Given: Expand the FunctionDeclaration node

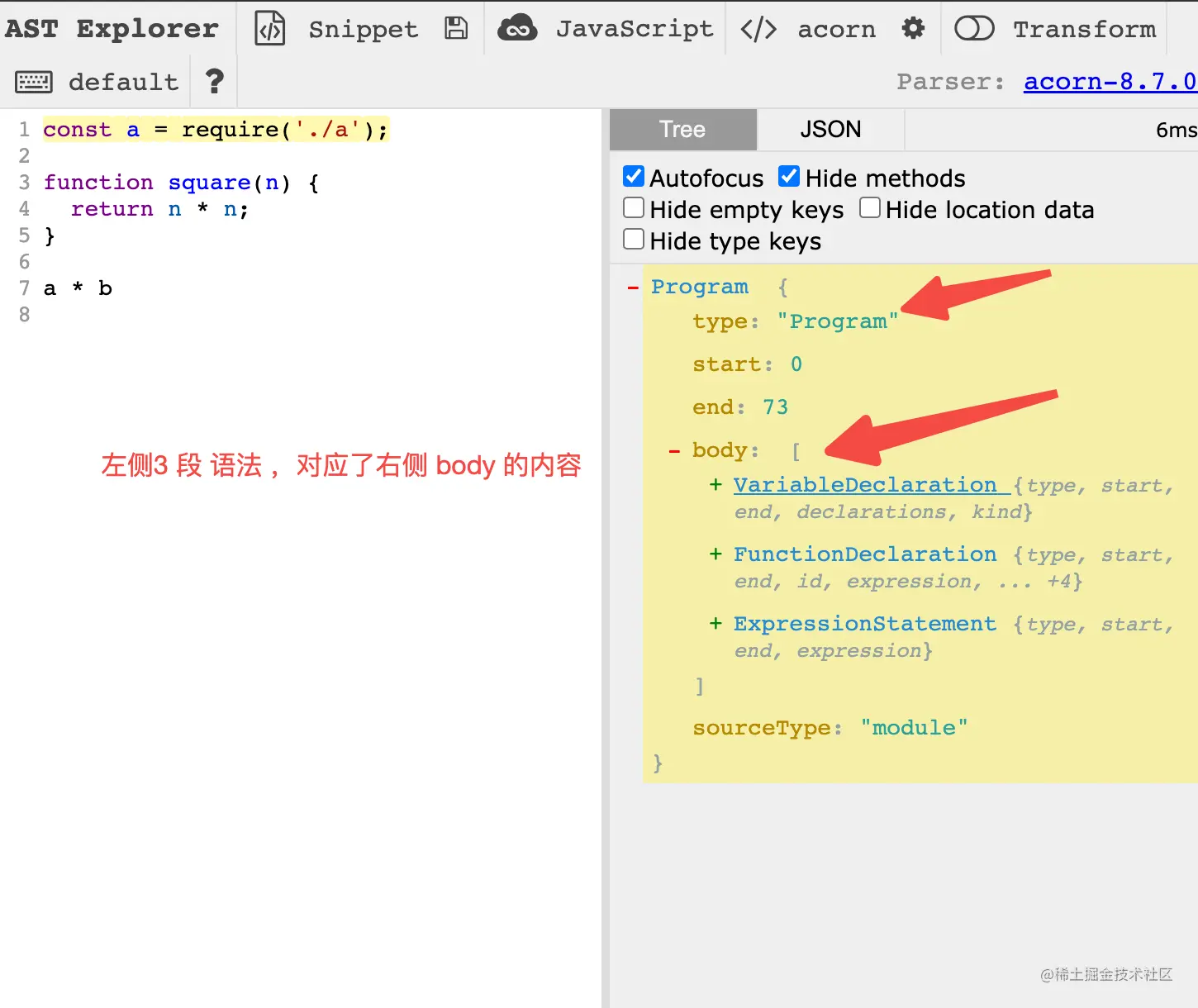Looking at the screenshot, I should pyautogui.click(x=715, y=554).
